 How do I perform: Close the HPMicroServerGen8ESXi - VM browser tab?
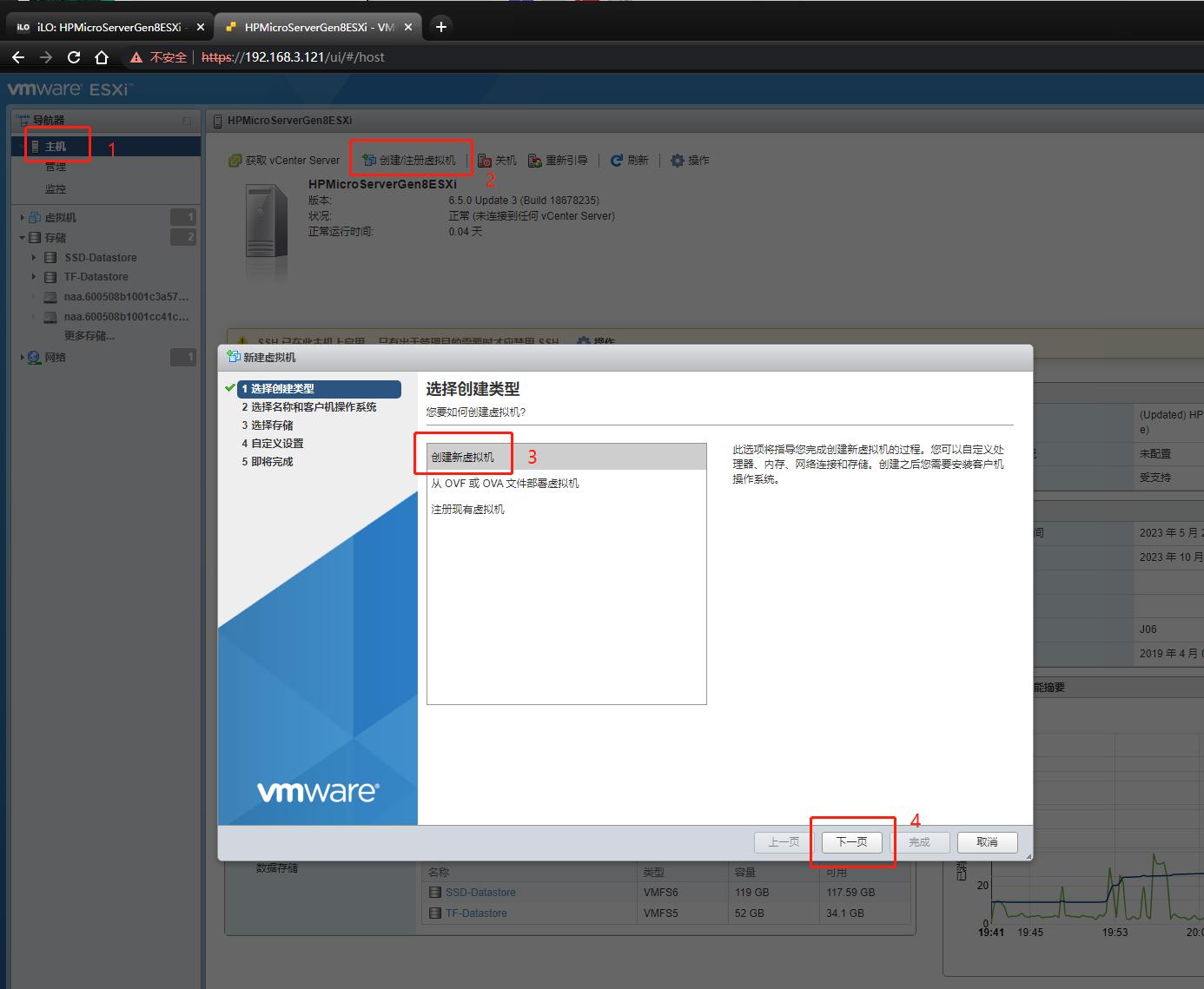click(x=409, y=27)
